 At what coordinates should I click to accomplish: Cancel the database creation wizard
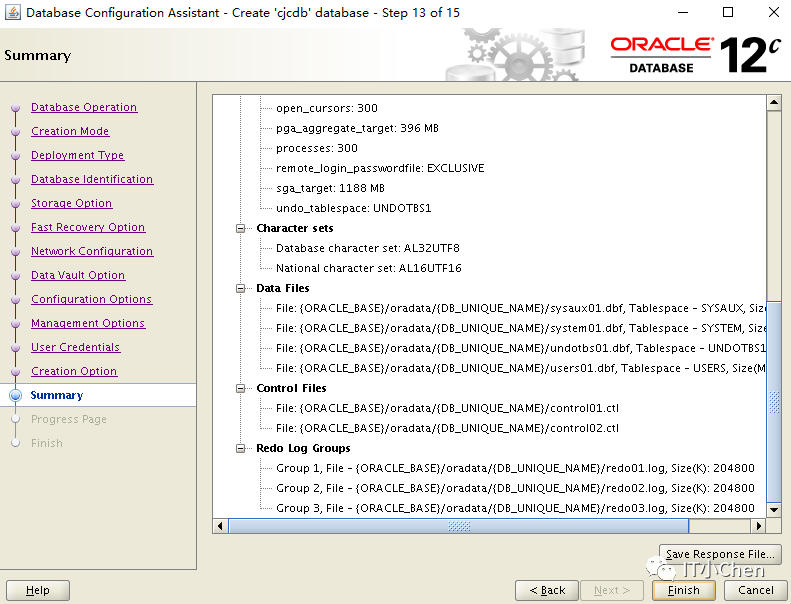point(755,590)
